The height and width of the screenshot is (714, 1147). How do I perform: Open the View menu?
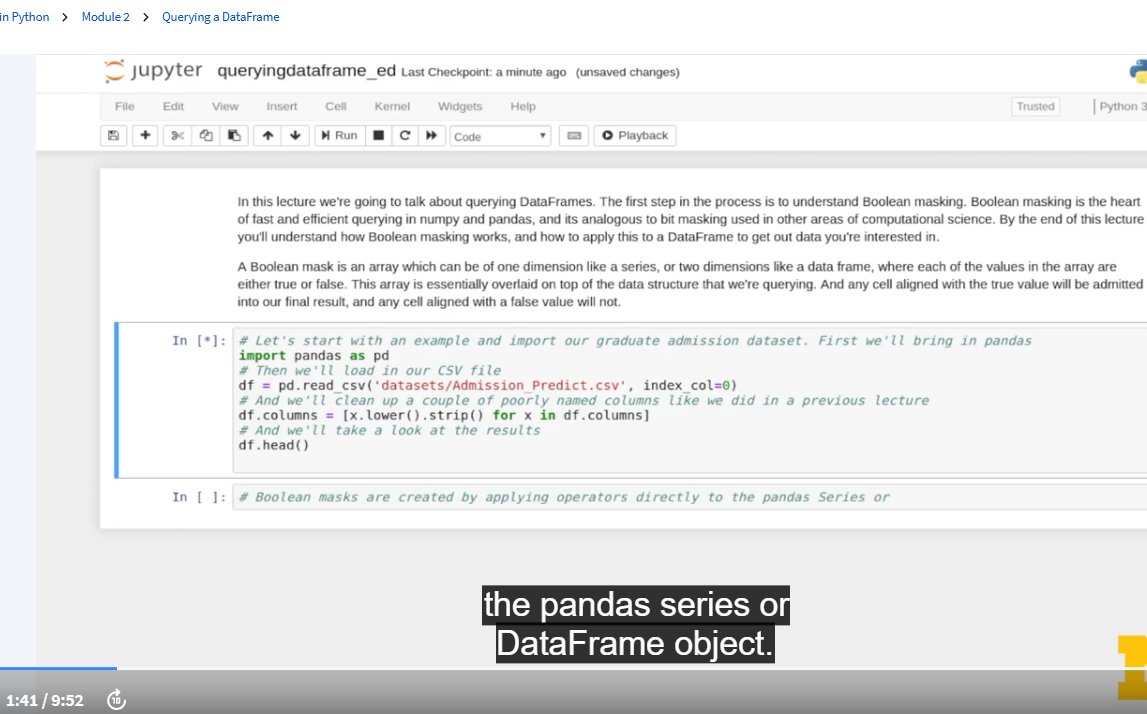(225, 106)
